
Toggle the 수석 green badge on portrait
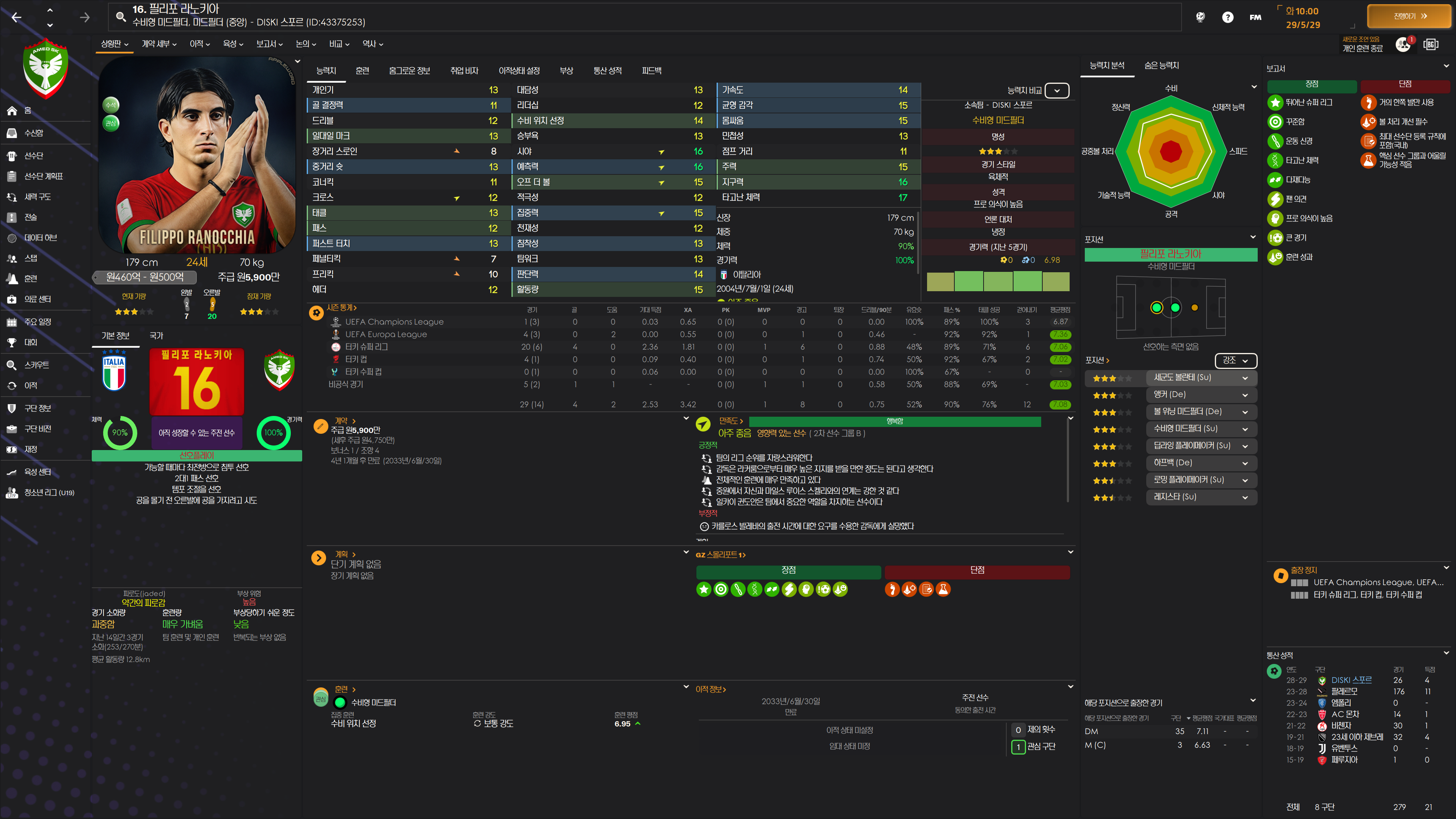tap(111, 105)
